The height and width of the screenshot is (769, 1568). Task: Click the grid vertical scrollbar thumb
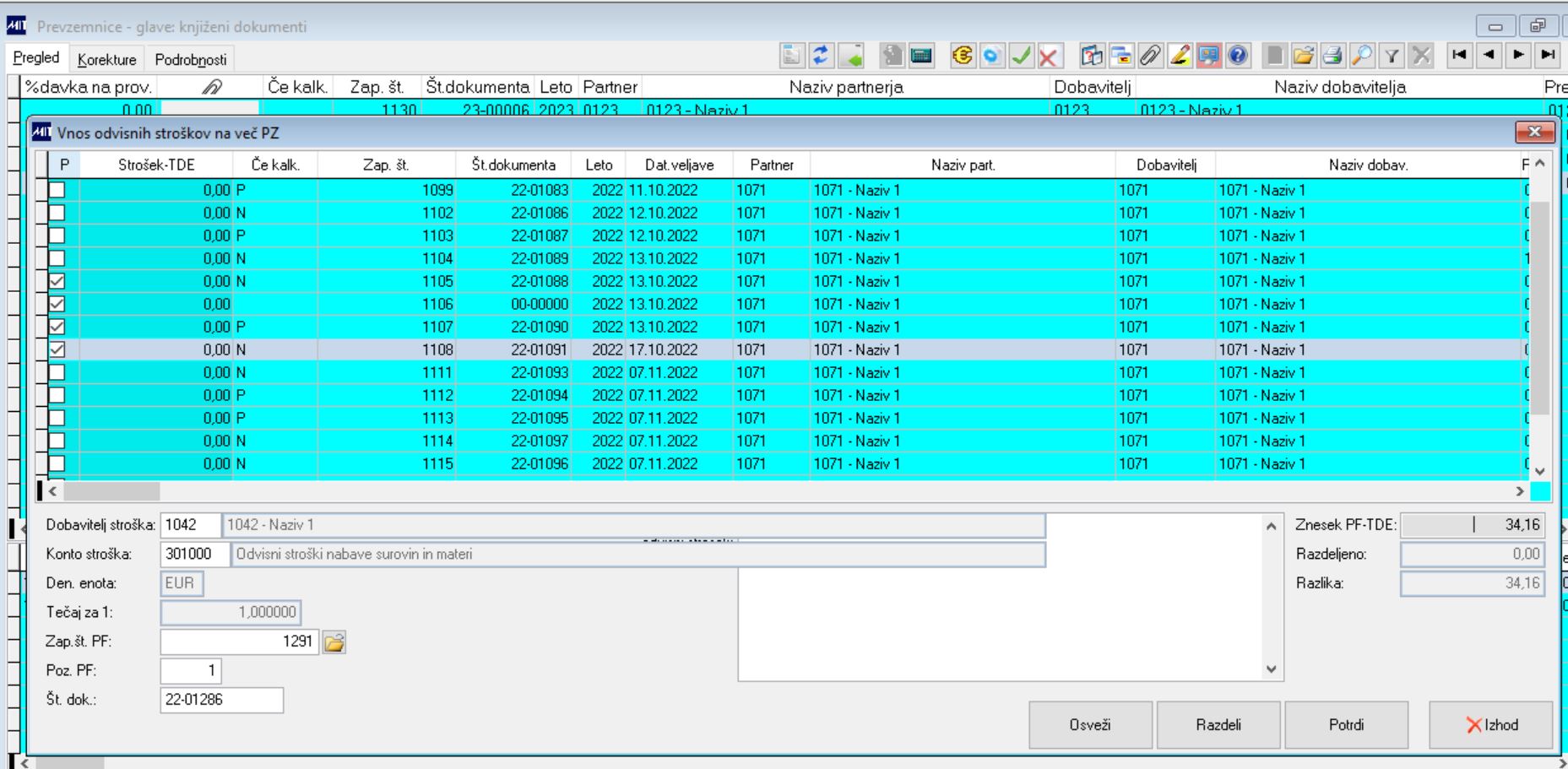pyautogui.click(x=1540, y=308)
